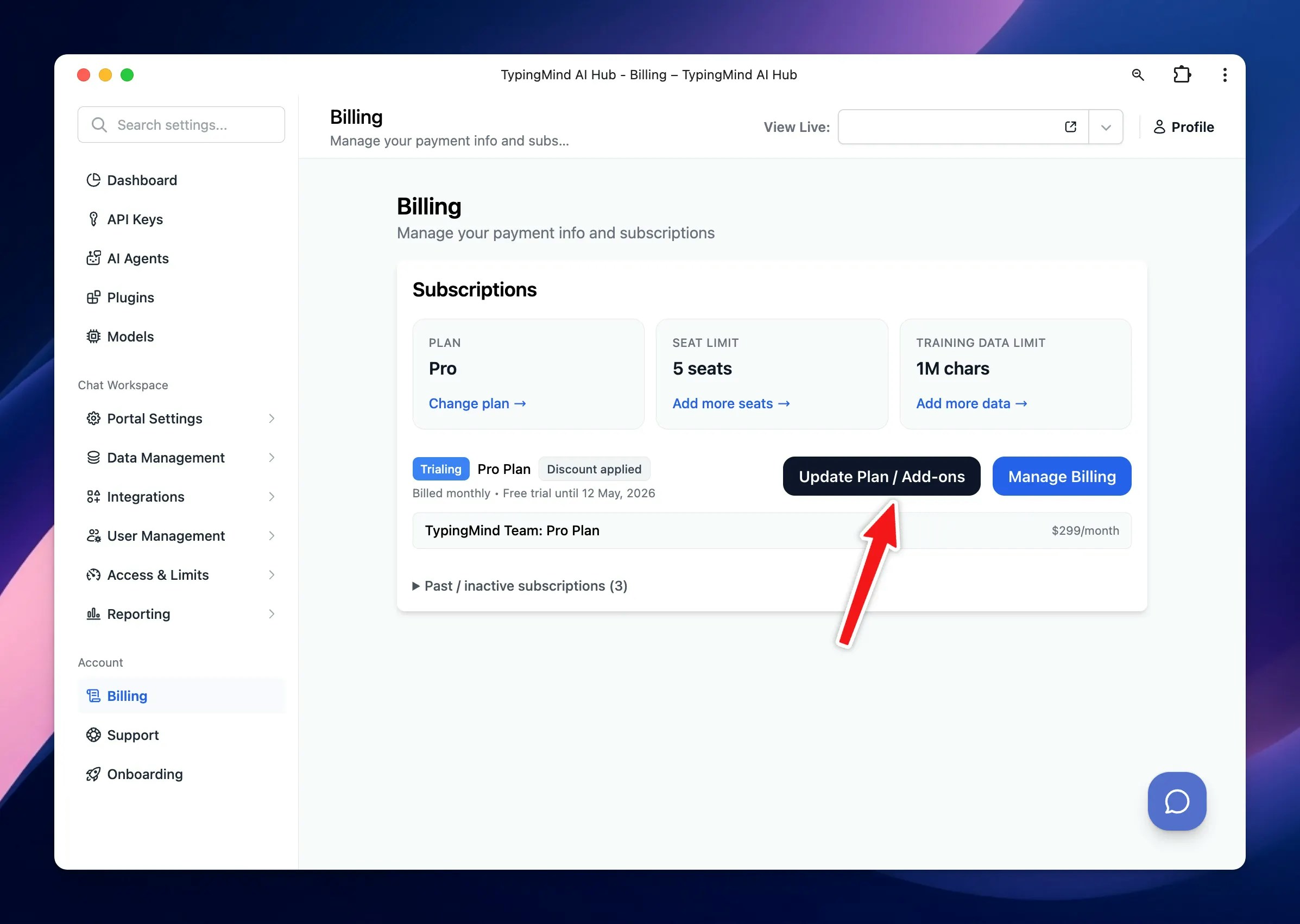Expand Data Management submenu chevron

point(272,458)
